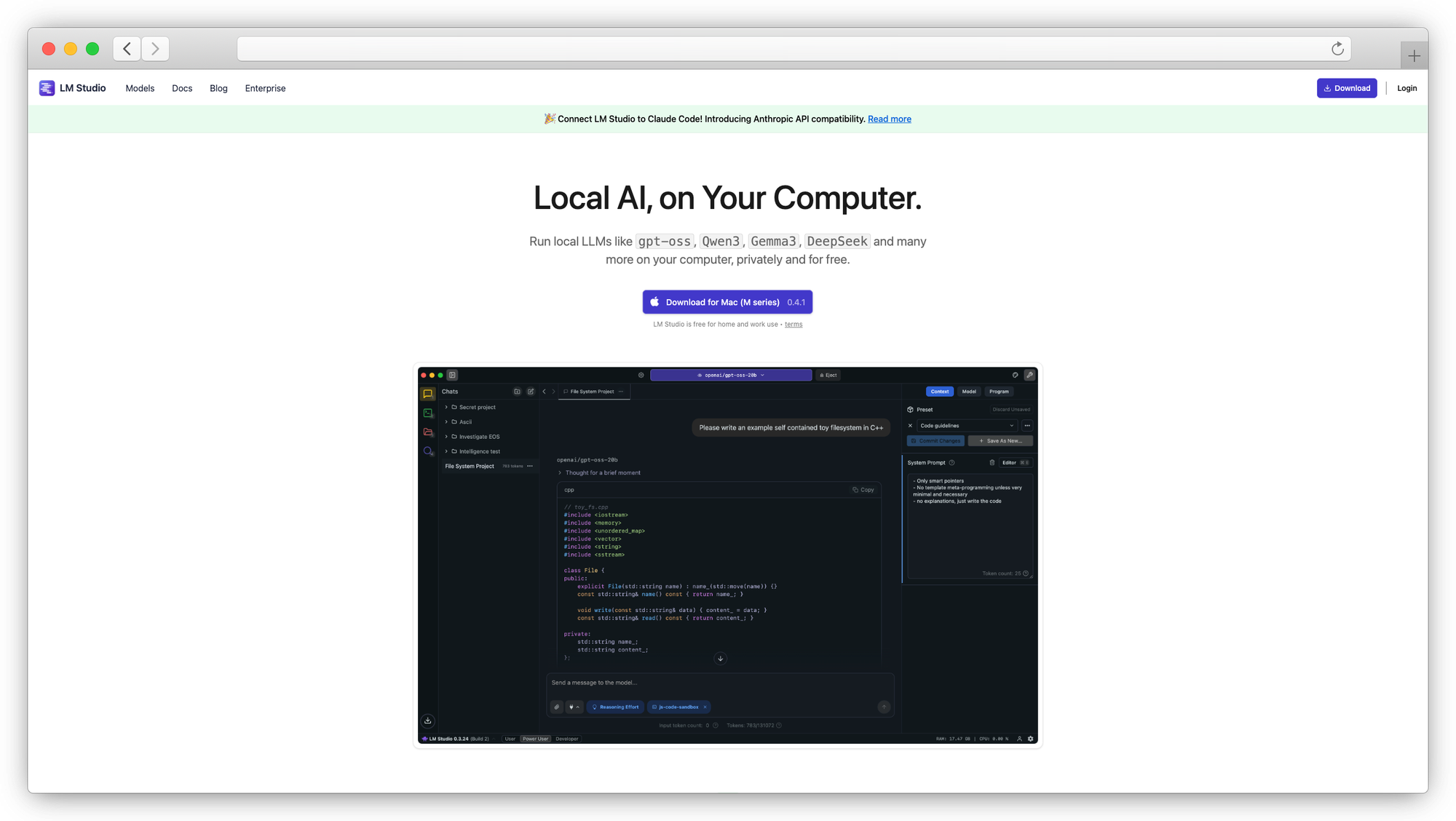Click the attach file paperclip icon
This screenshot has height=821, width=1456.
point(557,707)
